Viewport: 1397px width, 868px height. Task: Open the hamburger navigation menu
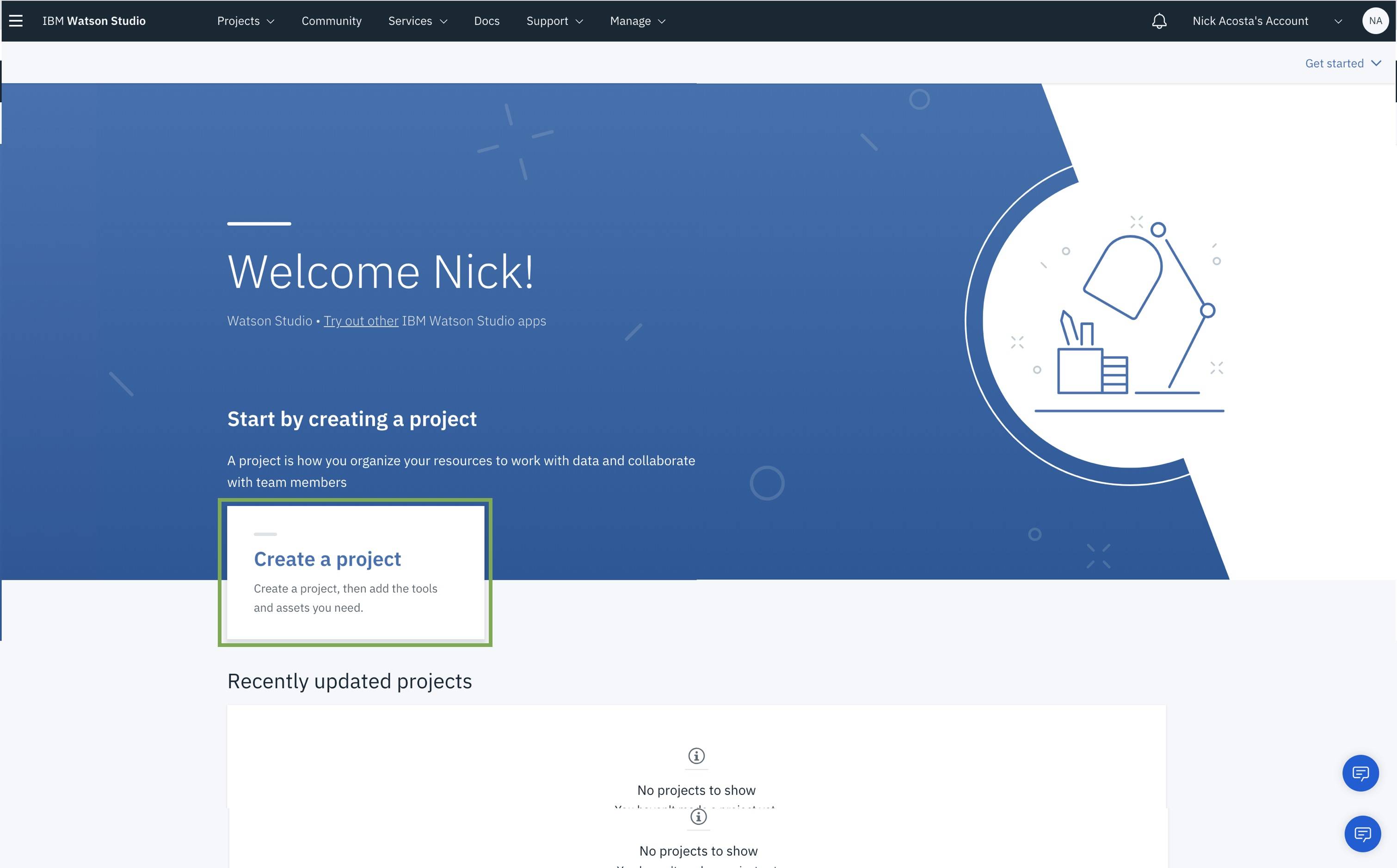pyautogui.click(x=16, y=21)
